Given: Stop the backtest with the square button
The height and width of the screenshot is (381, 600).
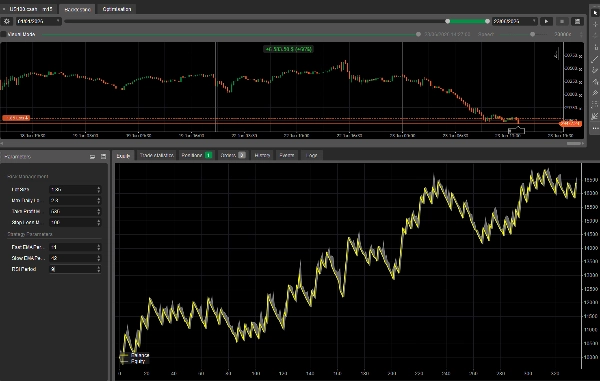Looking at the screenshot, I should pos(562,21).
